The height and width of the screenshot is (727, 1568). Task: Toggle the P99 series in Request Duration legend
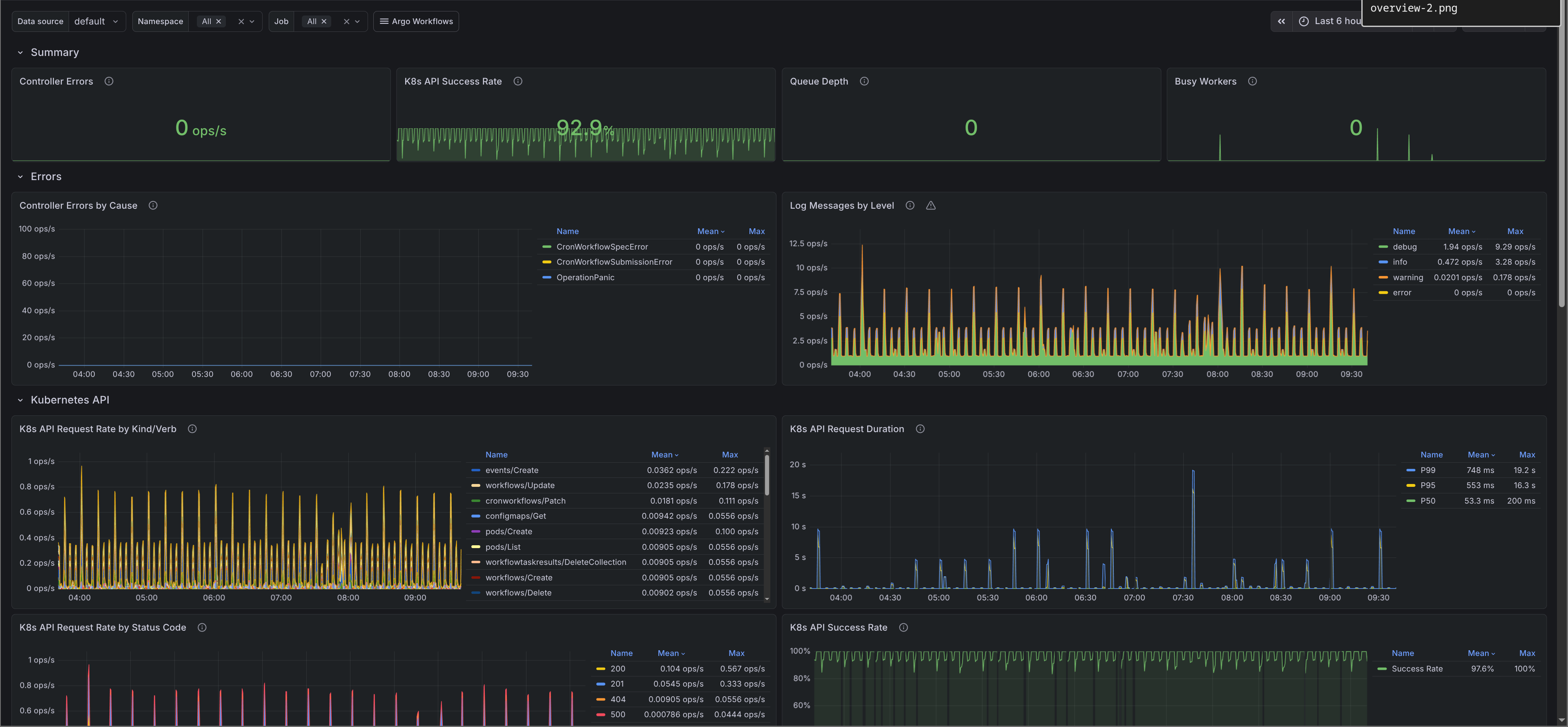(x=1428, y=470)
